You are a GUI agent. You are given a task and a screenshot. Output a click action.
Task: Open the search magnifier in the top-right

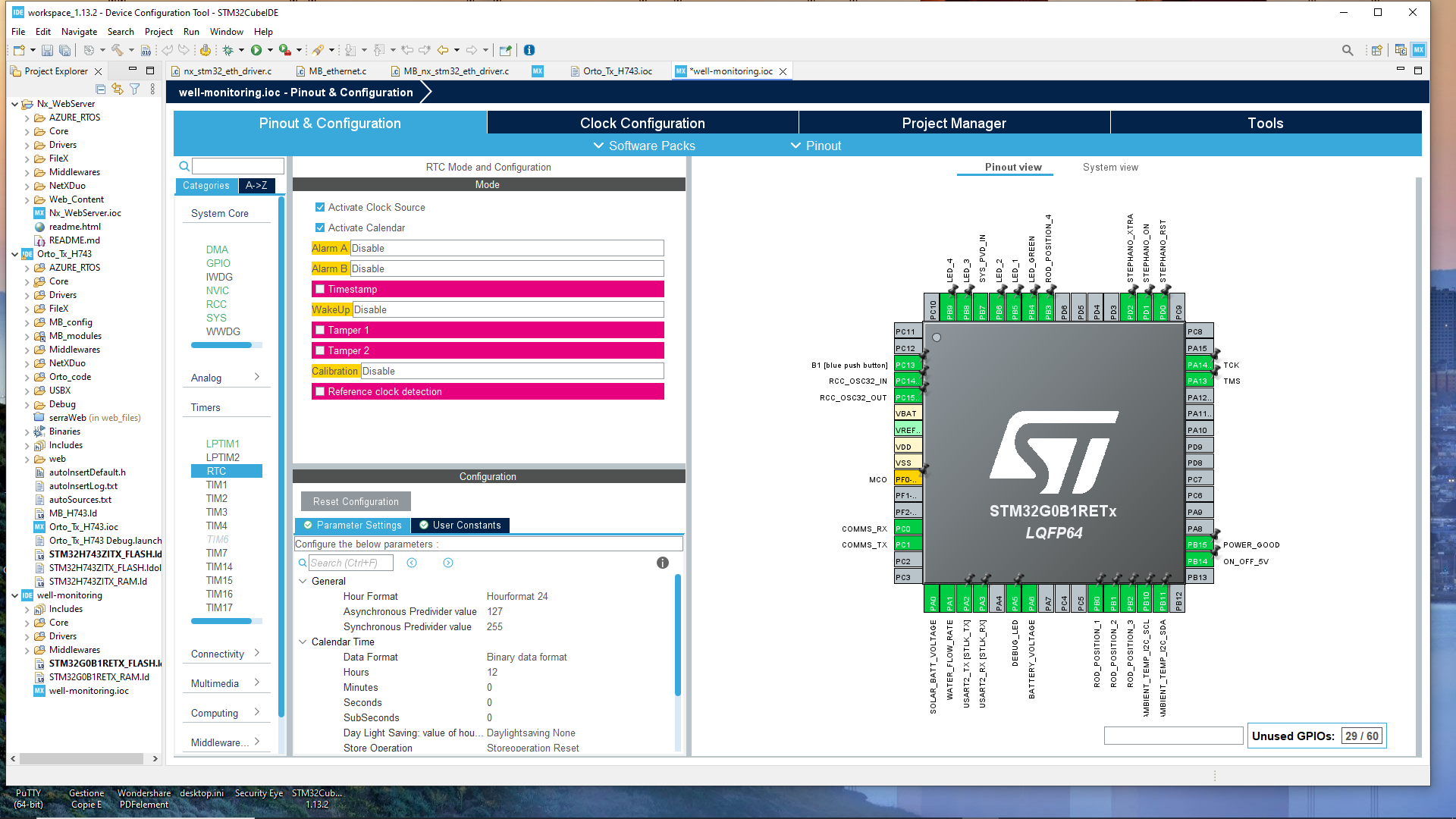pos(1348,50)
